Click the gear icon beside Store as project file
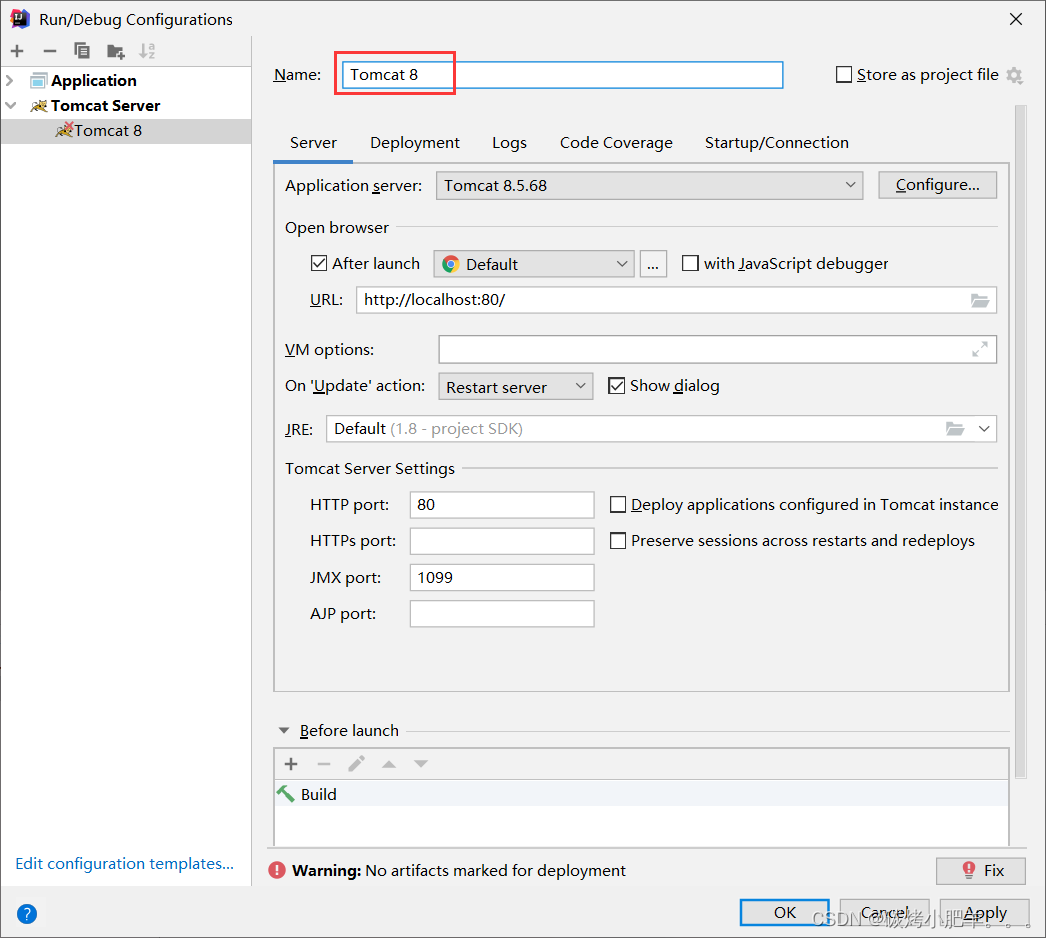The height and width of the screenshot is (938, 1046). 1015,75
